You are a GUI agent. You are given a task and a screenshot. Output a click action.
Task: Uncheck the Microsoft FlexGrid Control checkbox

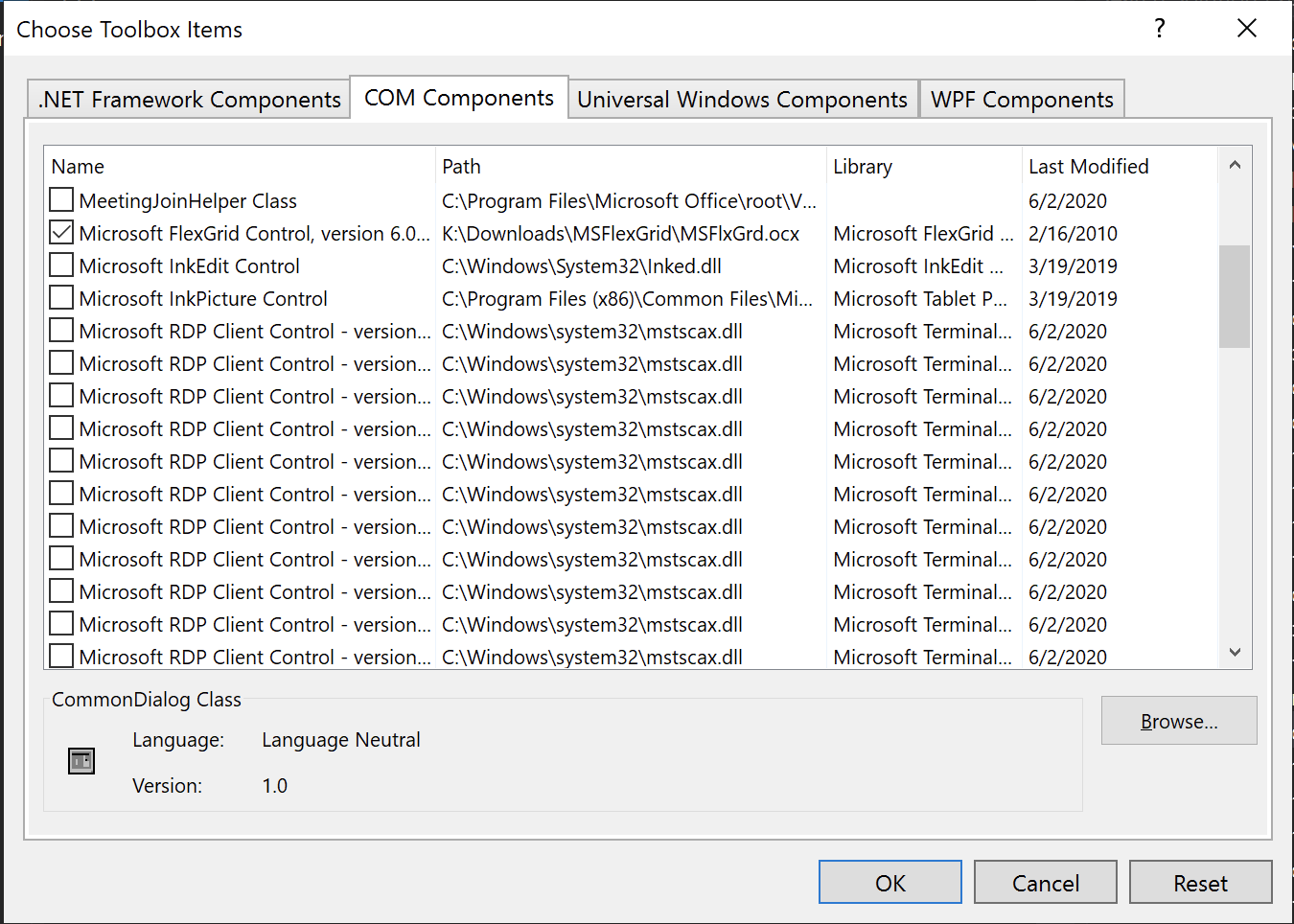pos(61,233)
